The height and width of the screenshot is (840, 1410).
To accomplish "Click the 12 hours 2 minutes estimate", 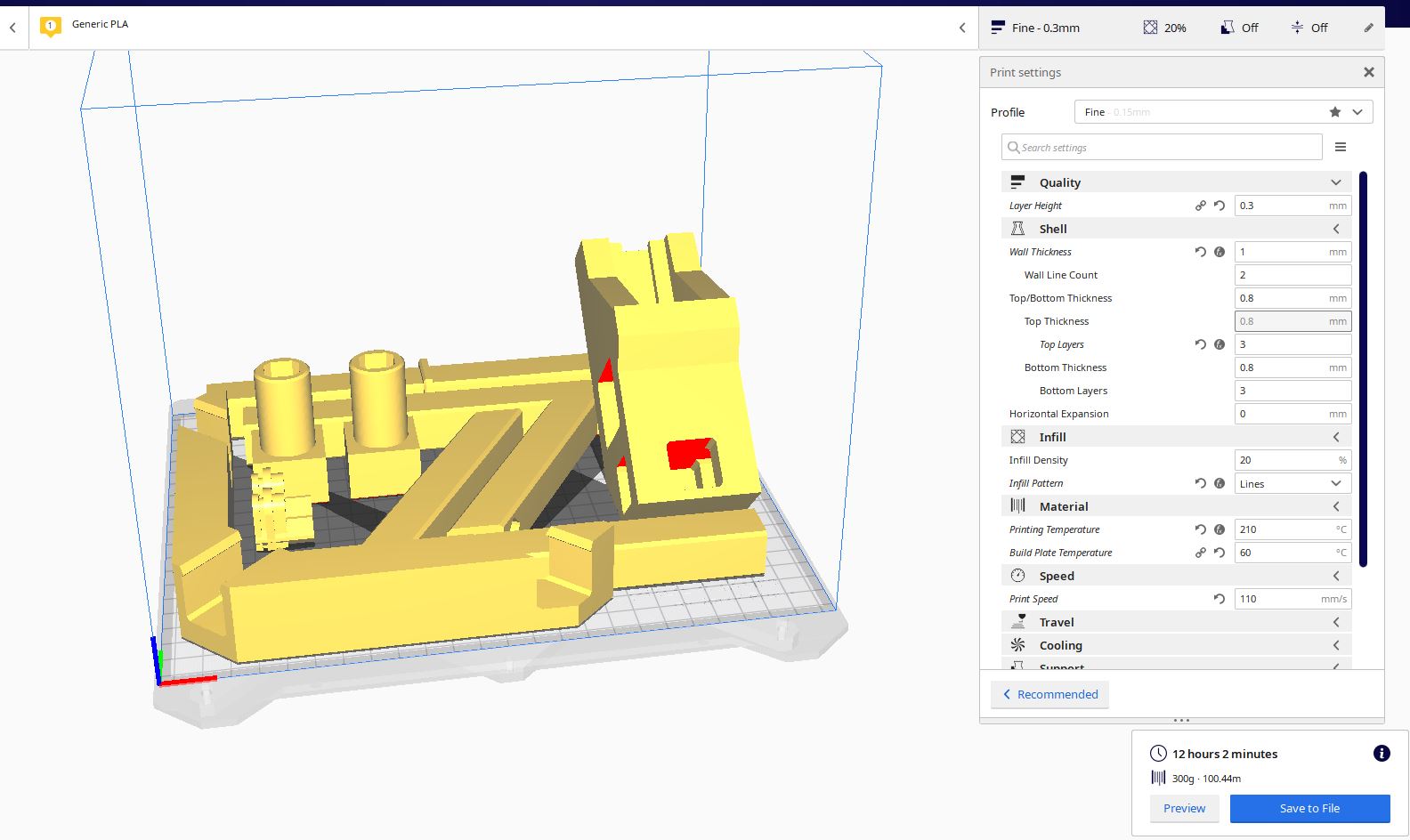I will pyautogui.click(x=1225, y=754).
